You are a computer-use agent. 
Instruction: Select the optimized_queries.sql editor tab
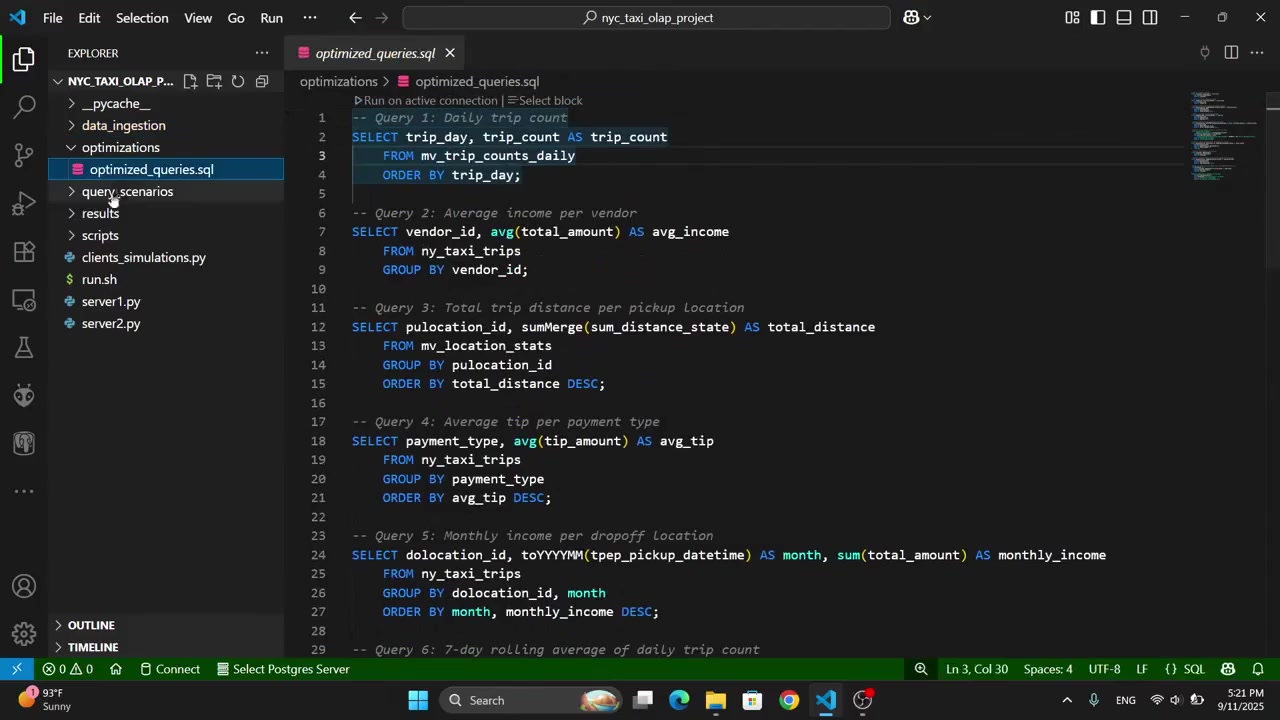pos(375,54)
